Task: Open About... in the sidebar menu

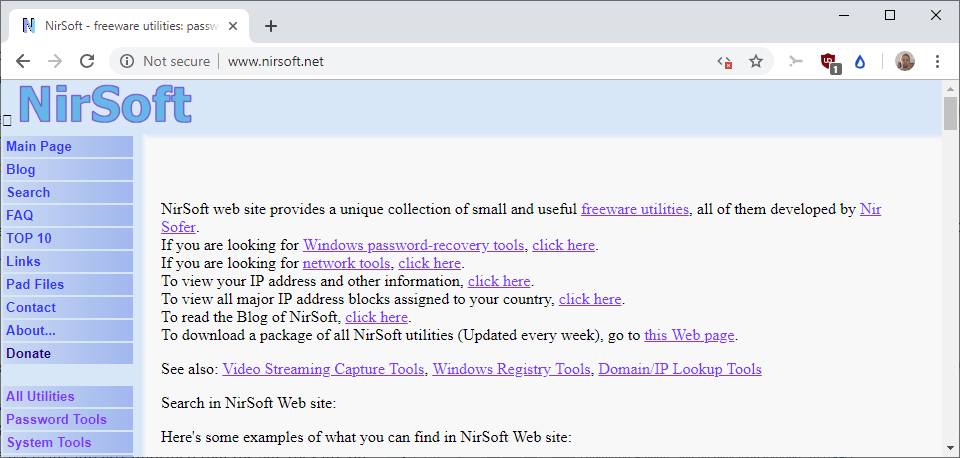Action: [x=67, y=331]
